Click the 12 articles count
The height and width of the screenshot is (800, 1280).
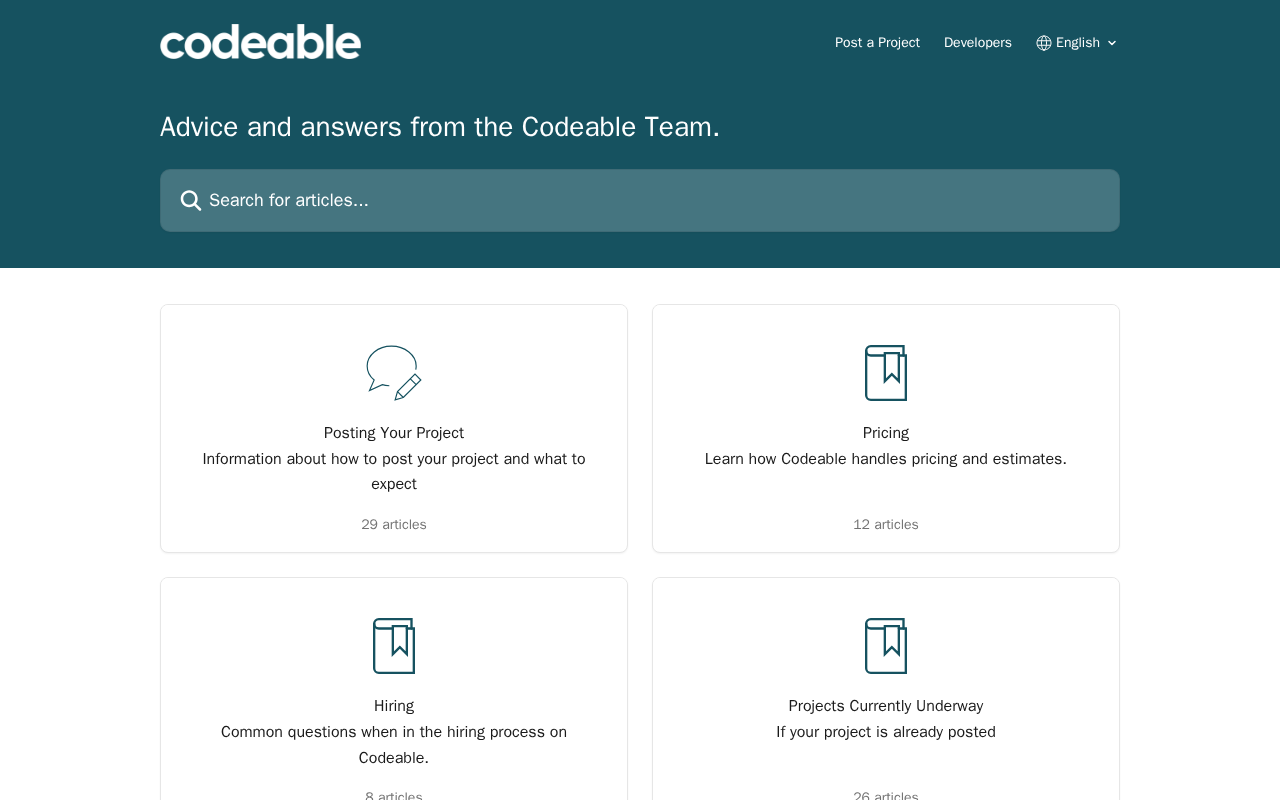click(x=886, y=524)
